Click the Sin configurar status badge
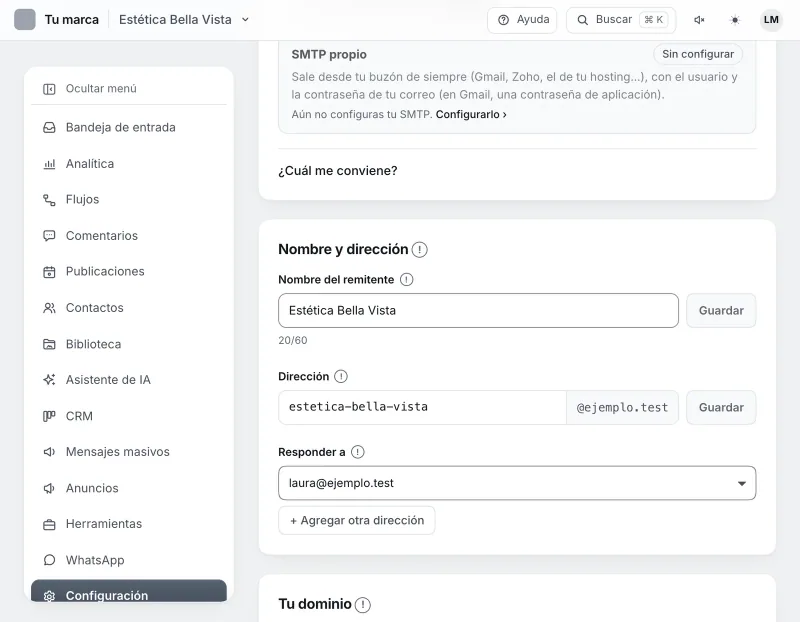The height and width of the screenshot is (622, 800). (698, 54)
